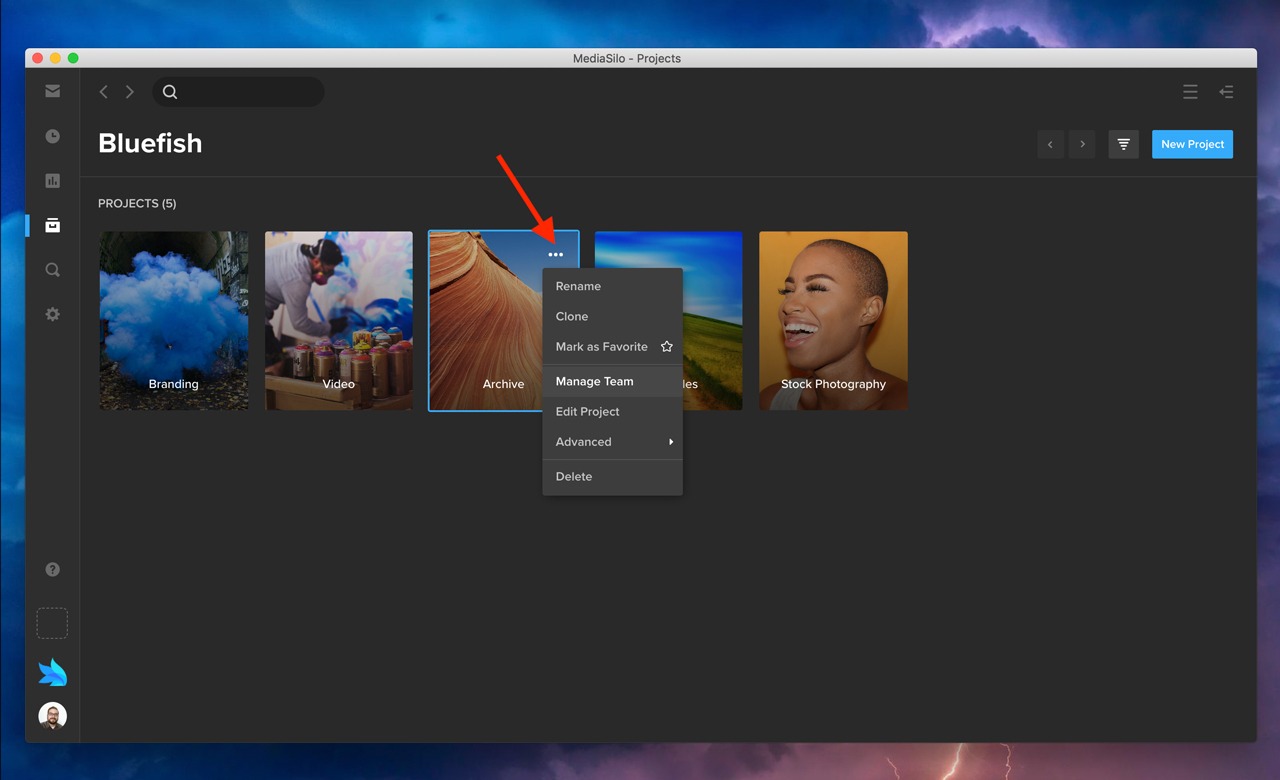This screenshot has height=780, width=1280.
Task: Open the analytics bar chart icon
Action: coord(52,181)
